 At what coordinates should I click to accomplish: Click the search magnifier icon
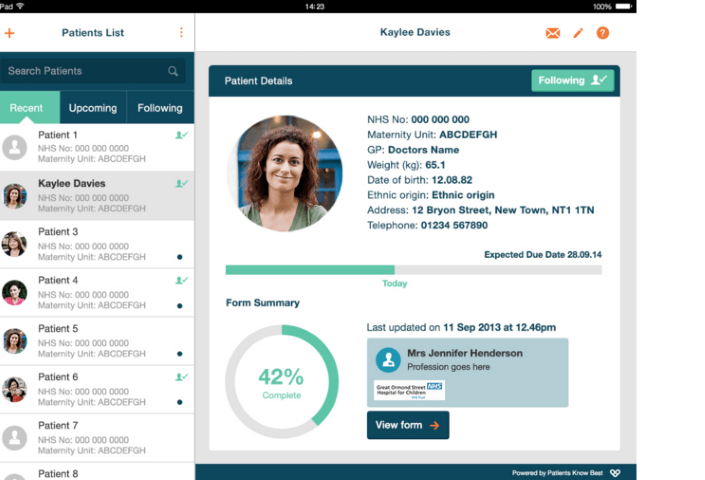[x=173, y=71]
